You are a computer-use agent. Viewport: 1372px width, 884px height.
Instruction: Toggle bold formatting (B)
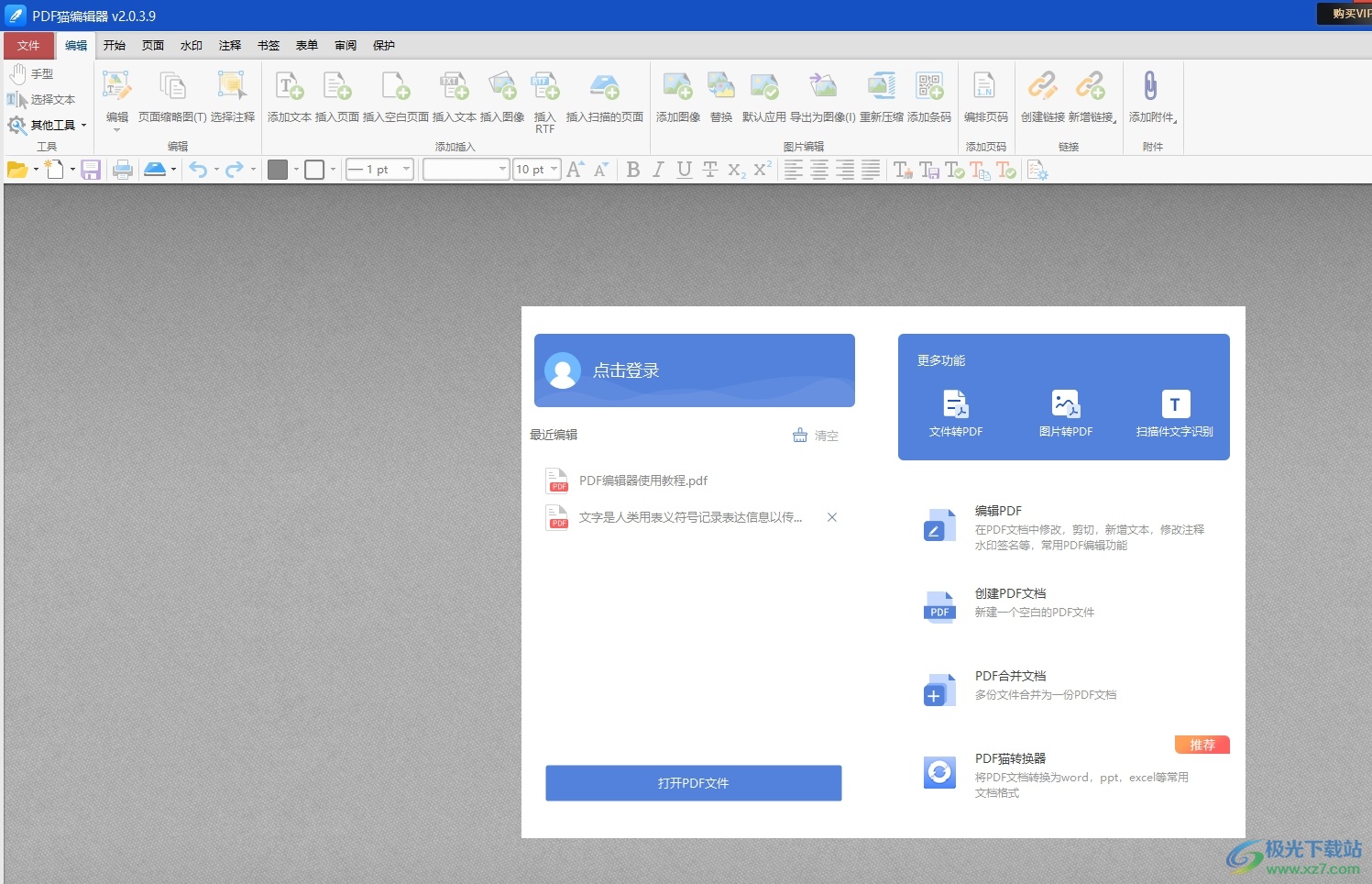633,170
